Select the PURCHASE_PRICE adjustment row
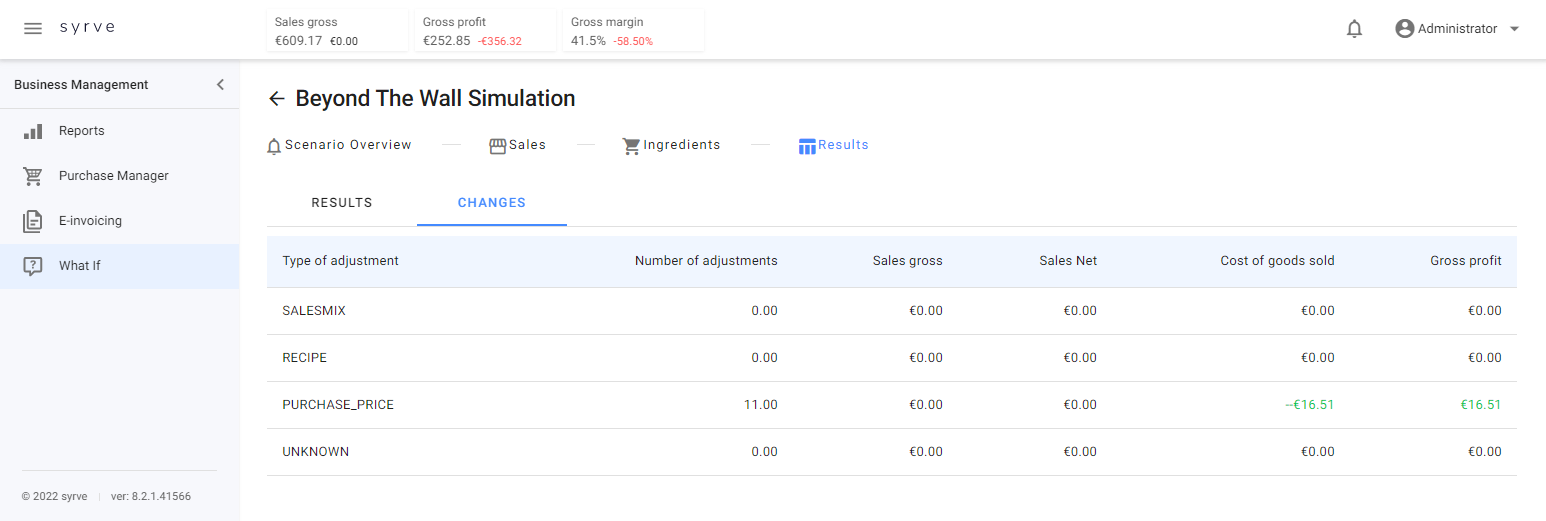Viewport: 1546px width, 521px height. click(x=338, y=405)
